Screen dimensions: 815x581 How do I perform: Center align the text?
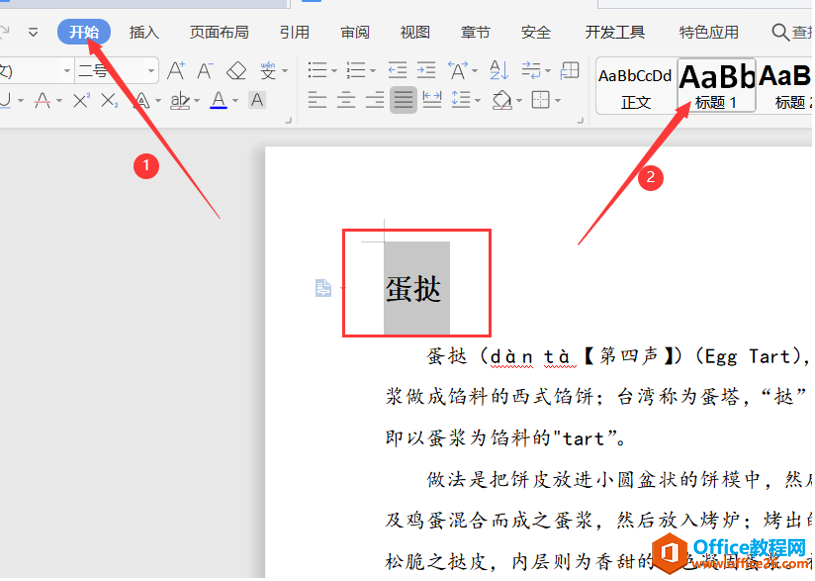point(346,99)
